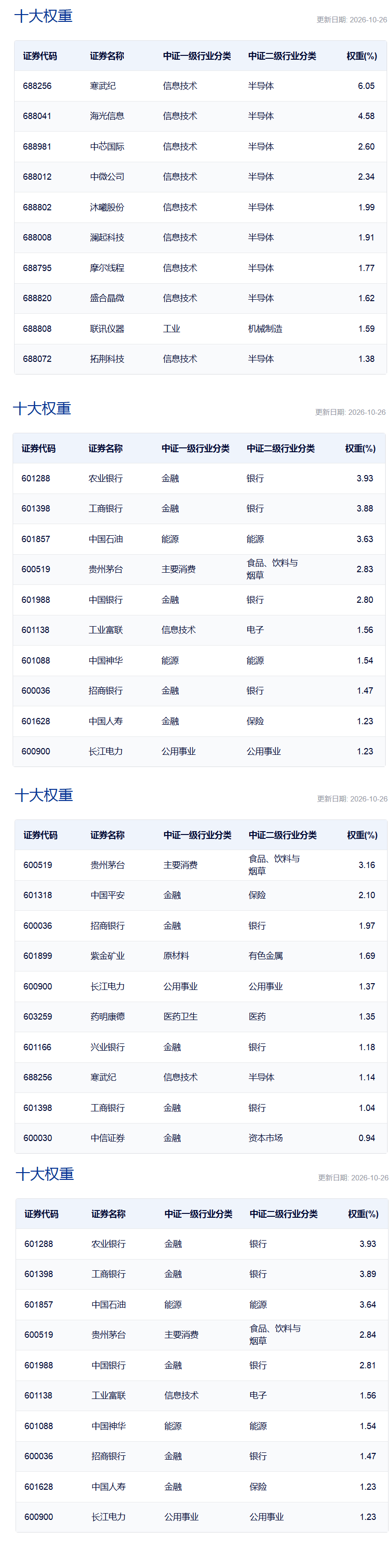Viewport: 391px width, 1568px height.
Task: Click weight value 1.14
Action: click(x=367, y=1077)
